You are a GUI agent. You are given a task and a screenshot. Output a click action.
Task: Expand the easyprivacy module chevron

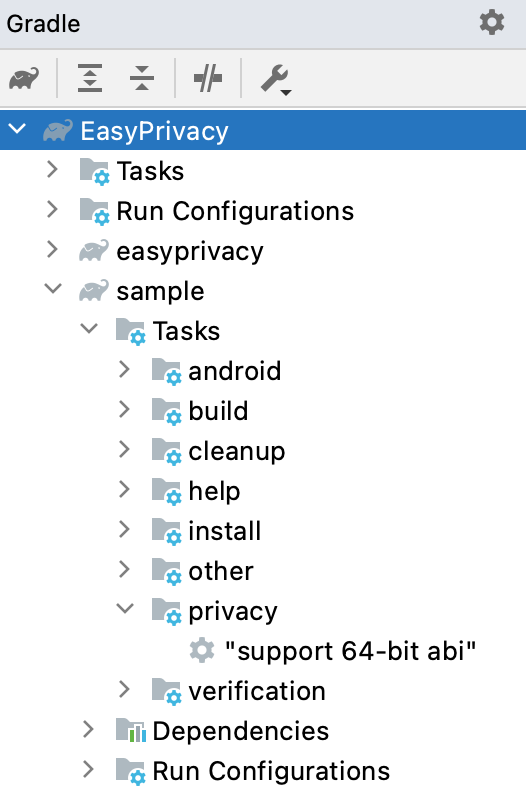tap(52, 249)
